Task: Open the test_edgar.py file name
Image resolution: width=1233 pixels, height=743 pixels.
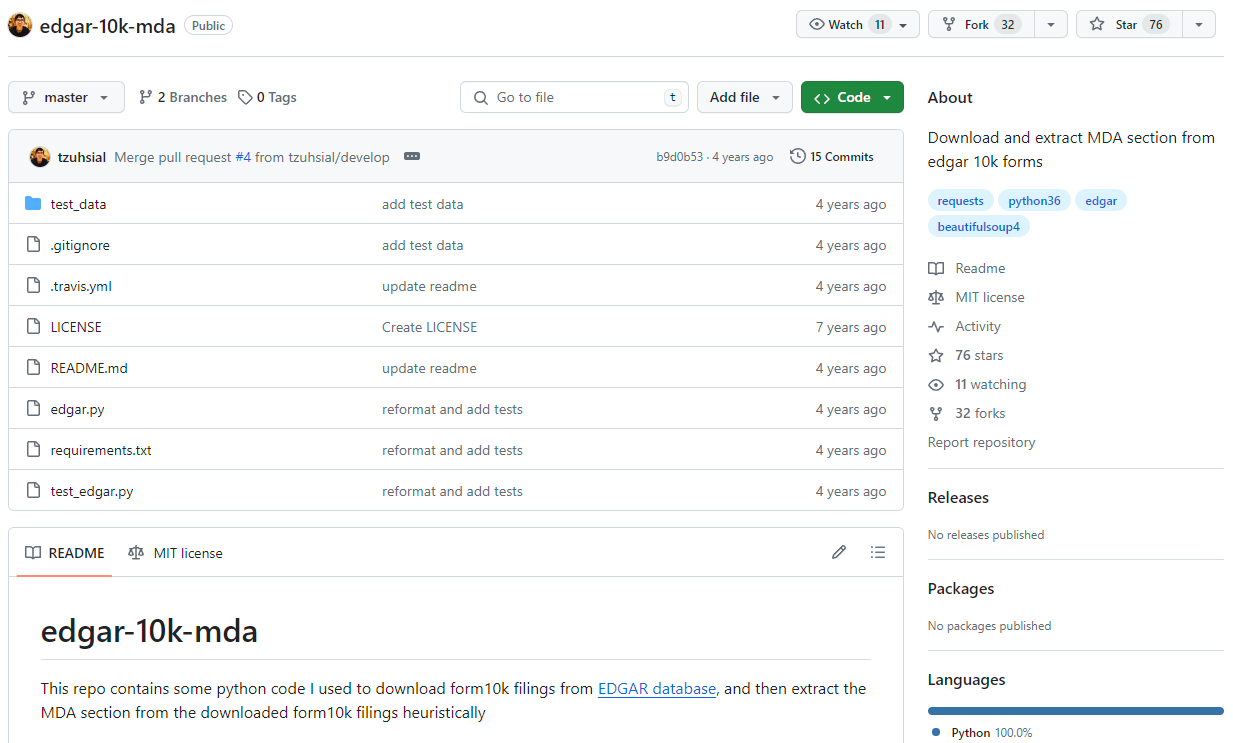Action: 92,491
